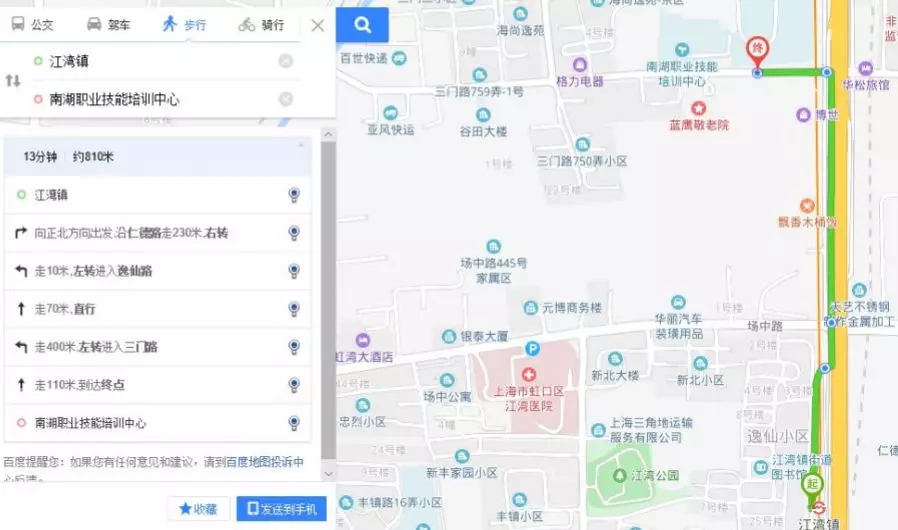The height and width of the screenshot is (530, 898).
Task: Select the 骑行 cycling tab
Action: (262, 25)
